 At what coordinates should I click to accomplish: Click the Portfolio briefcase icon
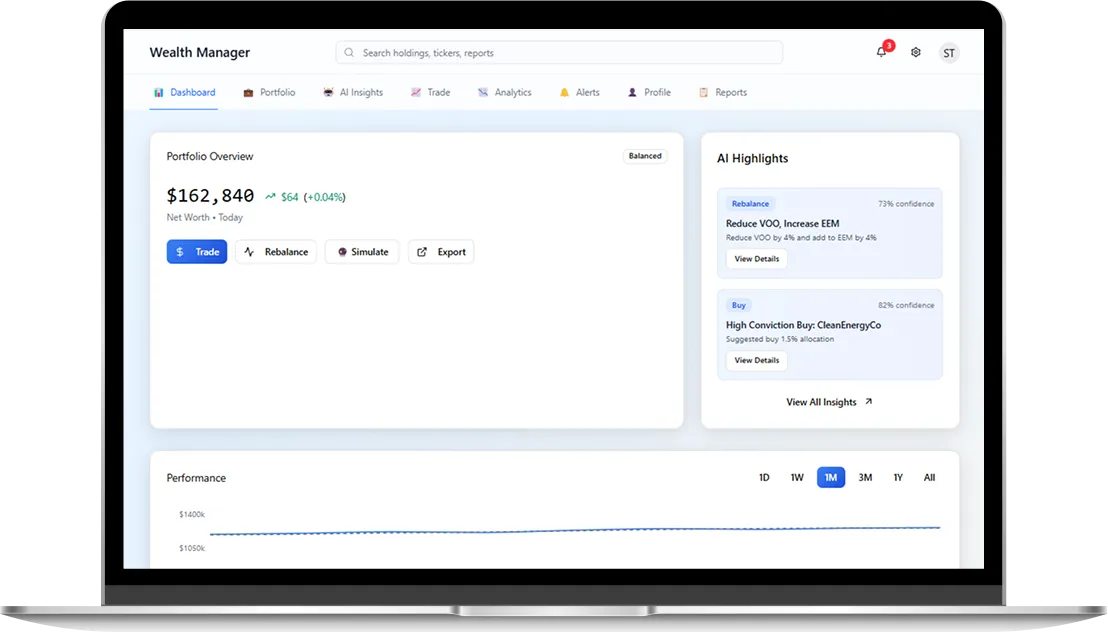[x=248, y=93]
